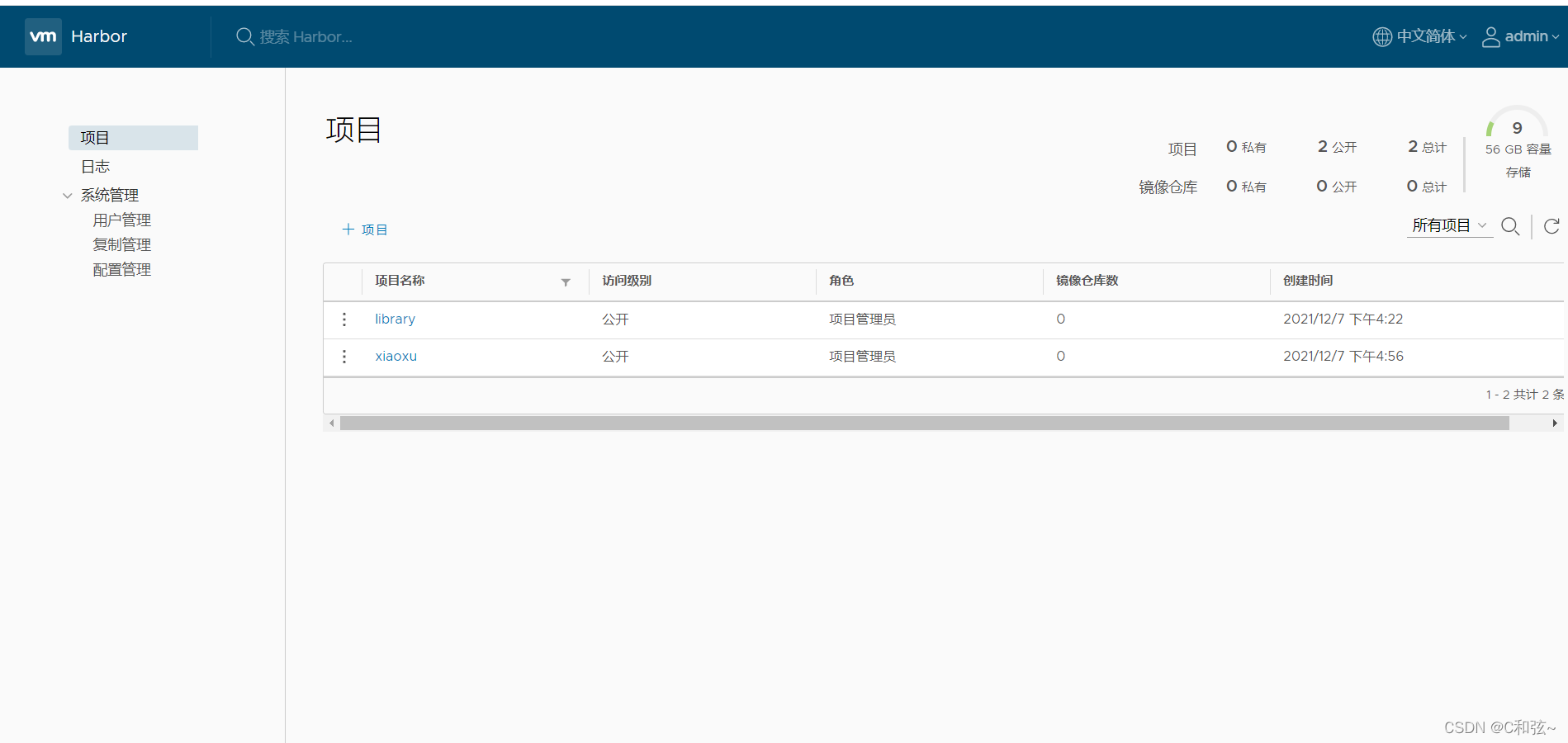Open the library project link

(395, 319)
